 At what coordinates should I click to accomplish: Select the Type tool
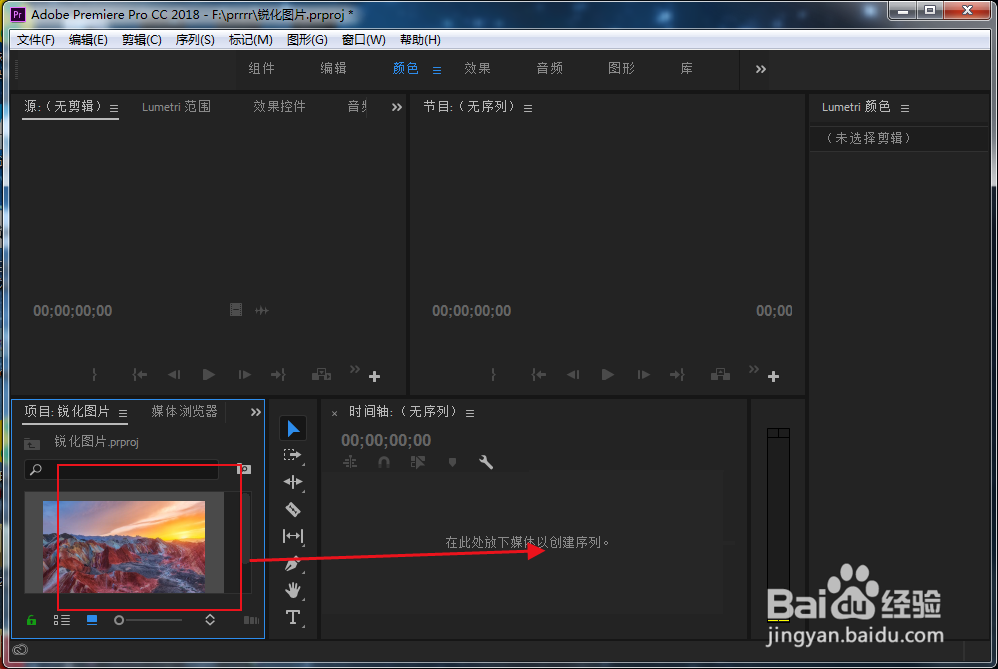(x=293, y=617)
